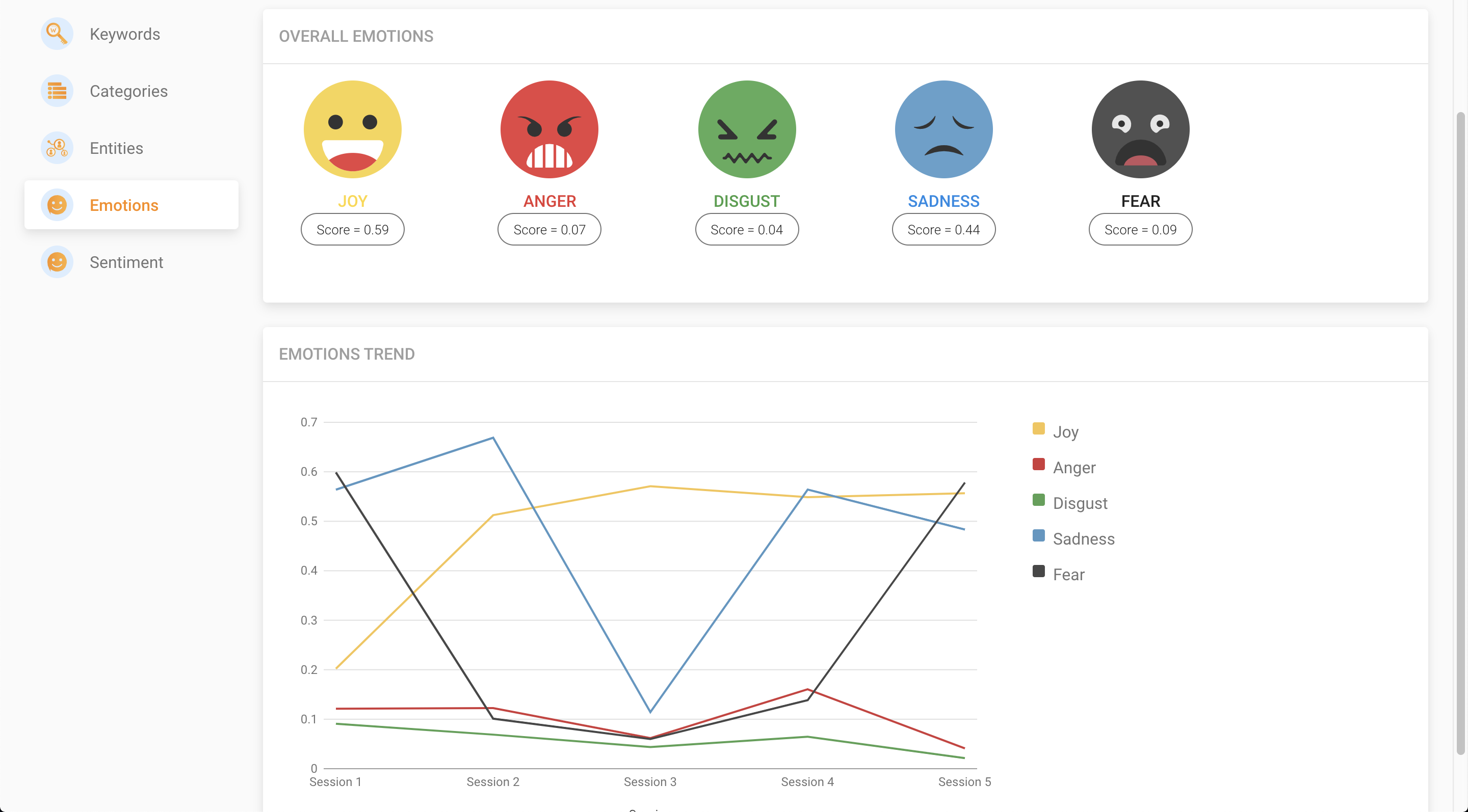Click the DISGUST label text
Image resolution: width=1468 pixels, height=812 pixels.
click(747, 201)
